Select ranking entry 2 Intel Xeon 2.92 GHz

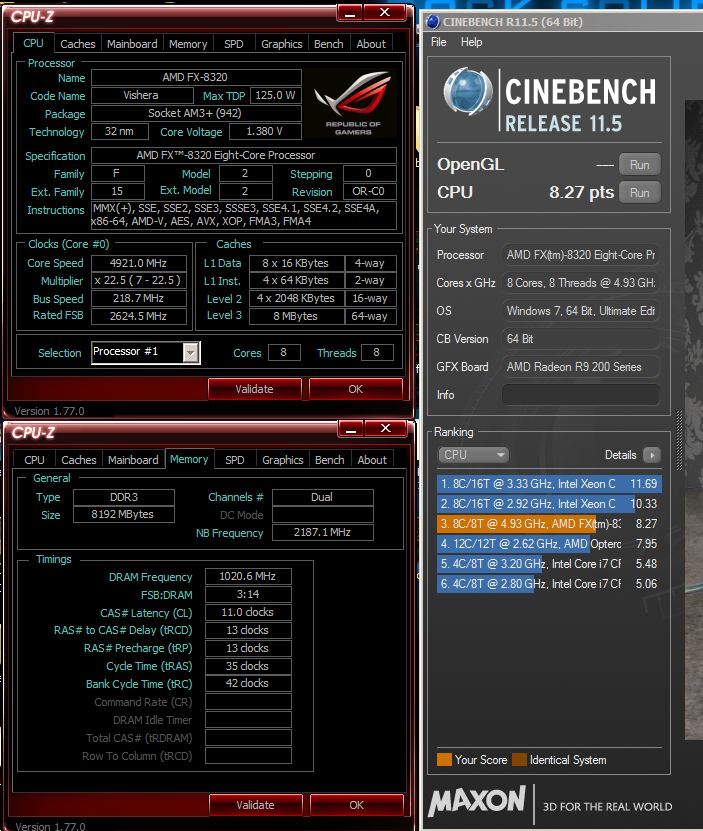549,504
